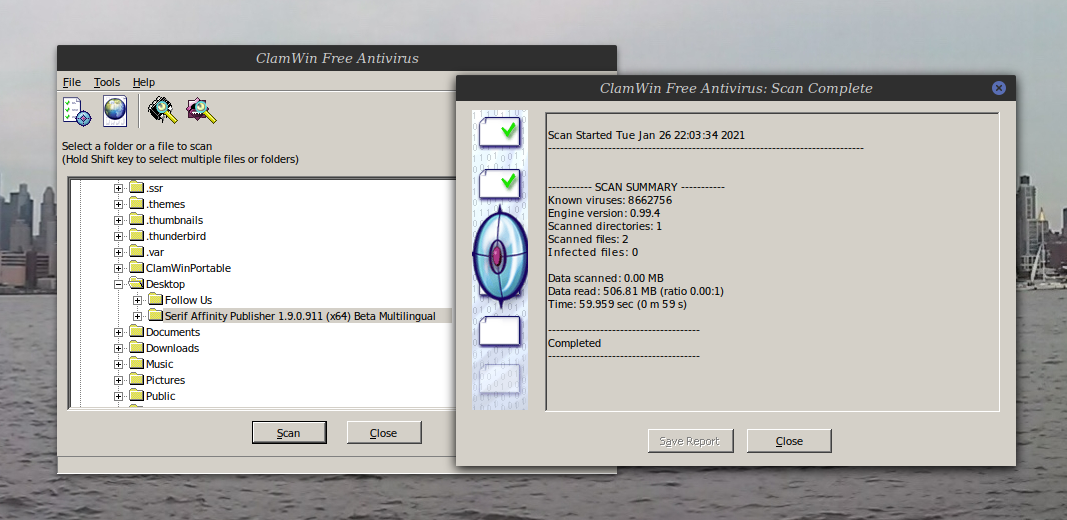Close the Scan Complete dialog with X
The height and width of the screenshot is (520, 1067).
click(998, 88)
